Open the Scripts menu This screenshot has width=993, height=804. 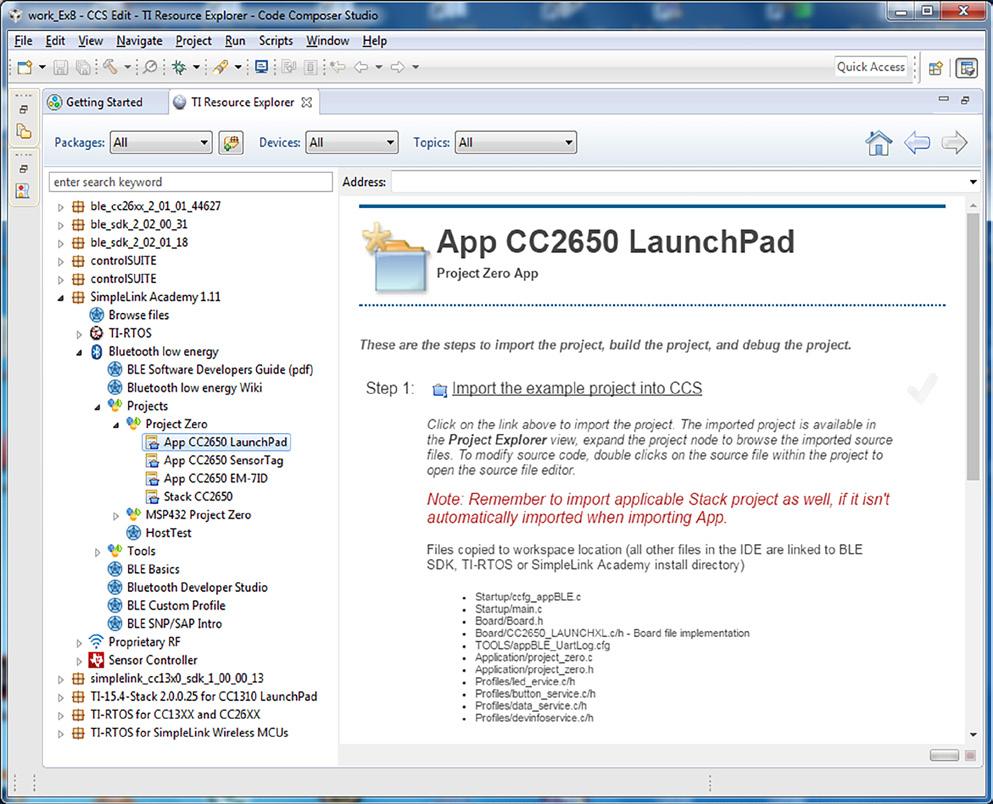(x=275, y=41)
